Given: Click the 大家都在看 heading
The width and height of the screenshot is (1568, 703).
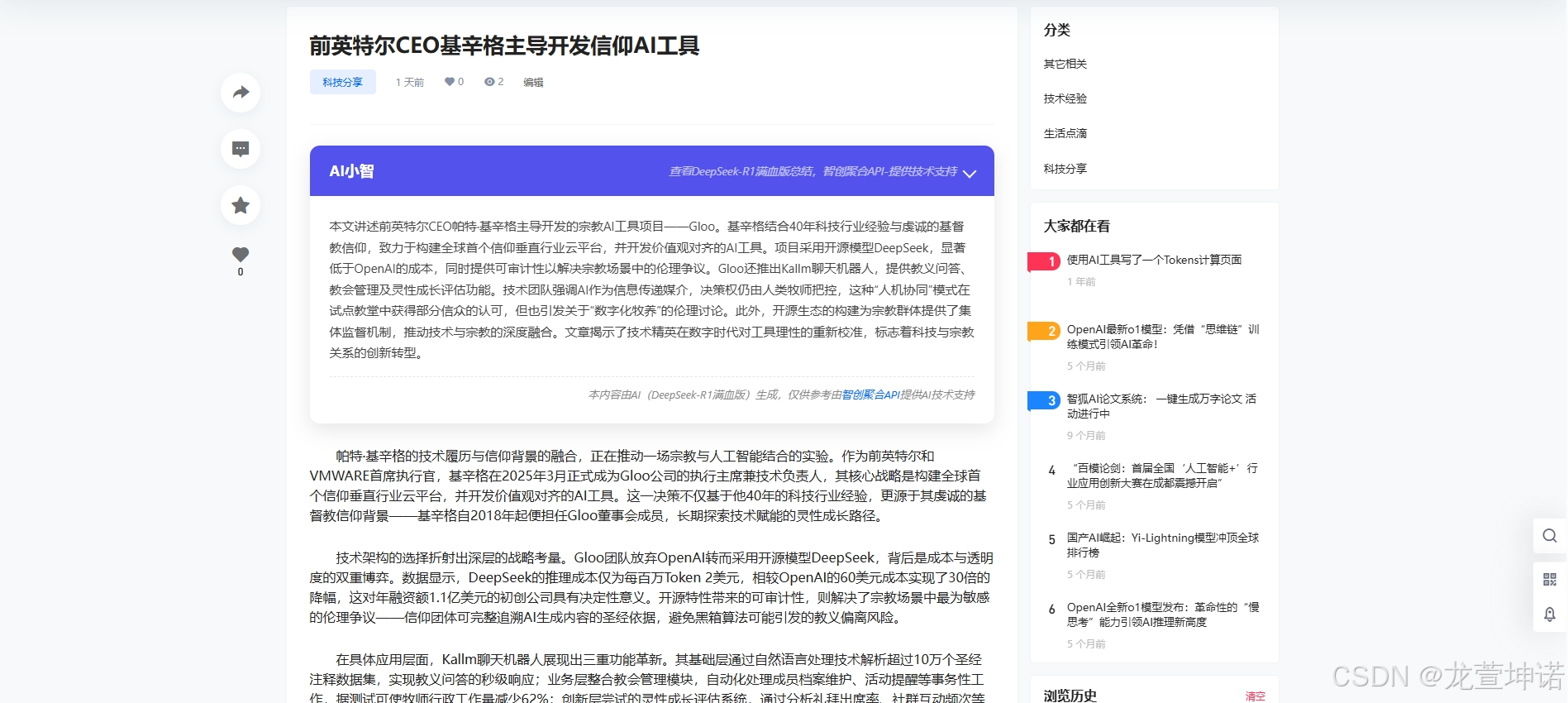Looking at the screenshot, I should click(1076, 226).
